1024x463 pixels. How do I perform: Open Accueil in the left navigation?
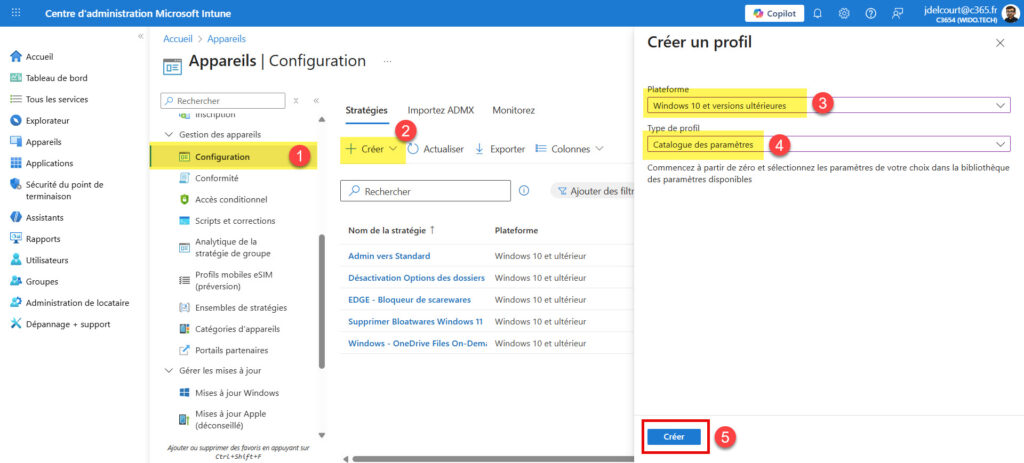click(39, 56)
